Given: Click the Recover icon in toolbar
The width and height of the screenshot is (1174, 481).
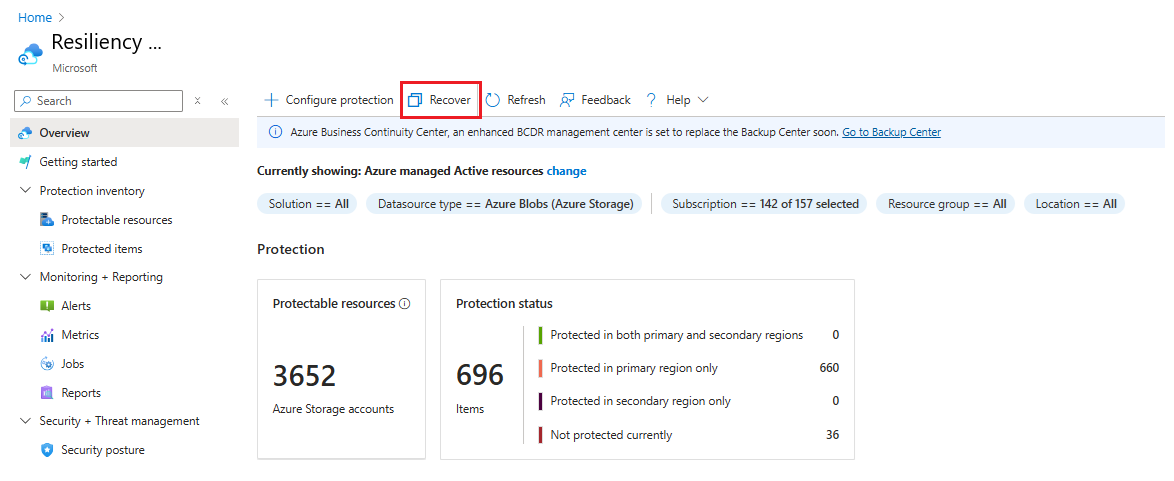Looking at the screenshot, I should pos(416,100).
